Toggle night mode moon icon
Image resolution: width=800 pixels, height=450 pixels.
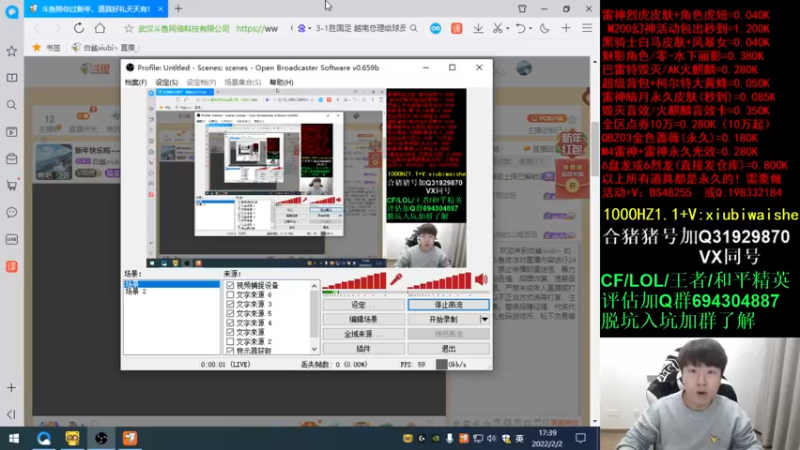point(544,29)
